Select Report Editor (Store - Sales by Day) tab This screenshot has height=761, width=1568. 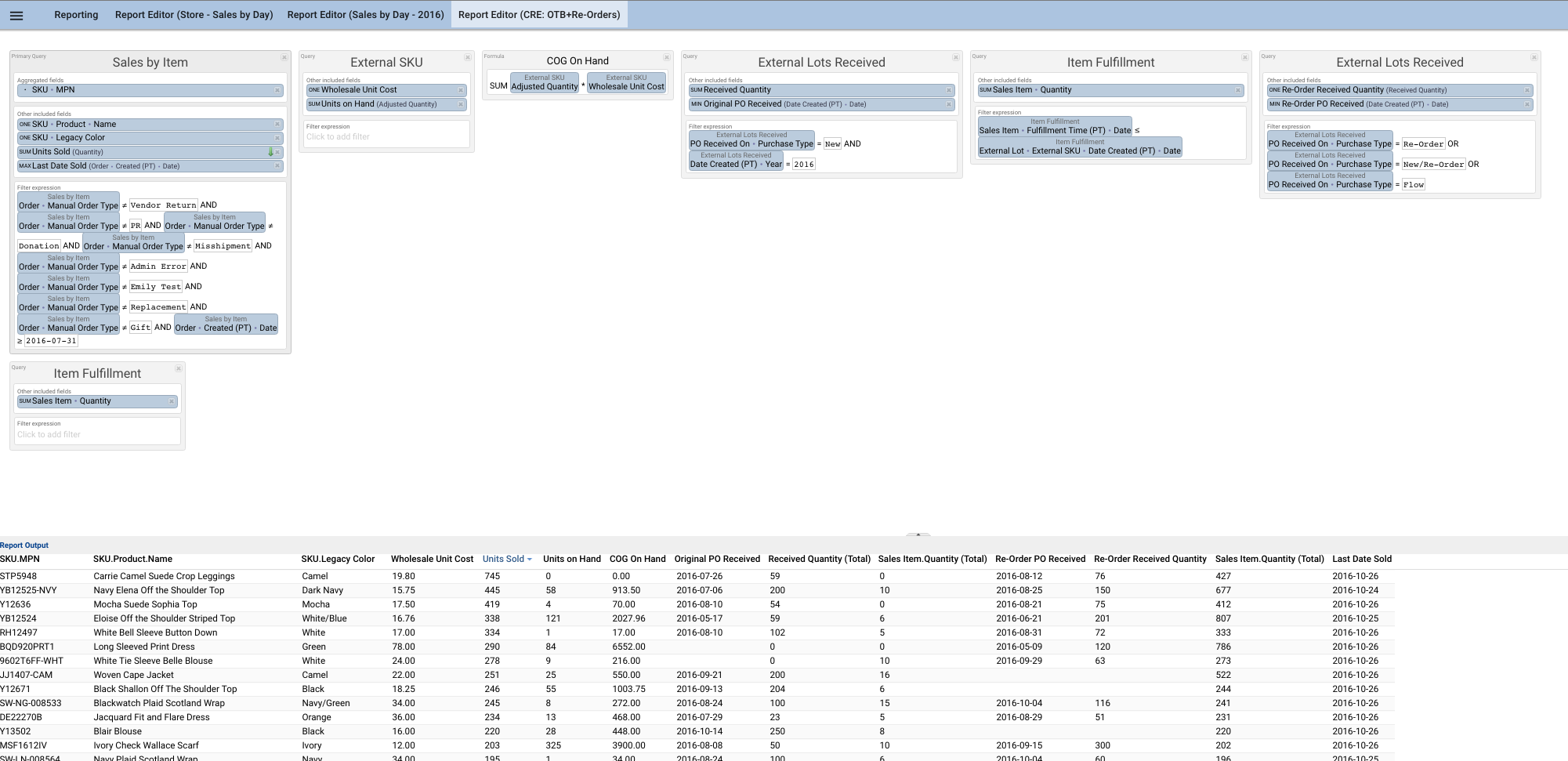(x=194, y=15)
